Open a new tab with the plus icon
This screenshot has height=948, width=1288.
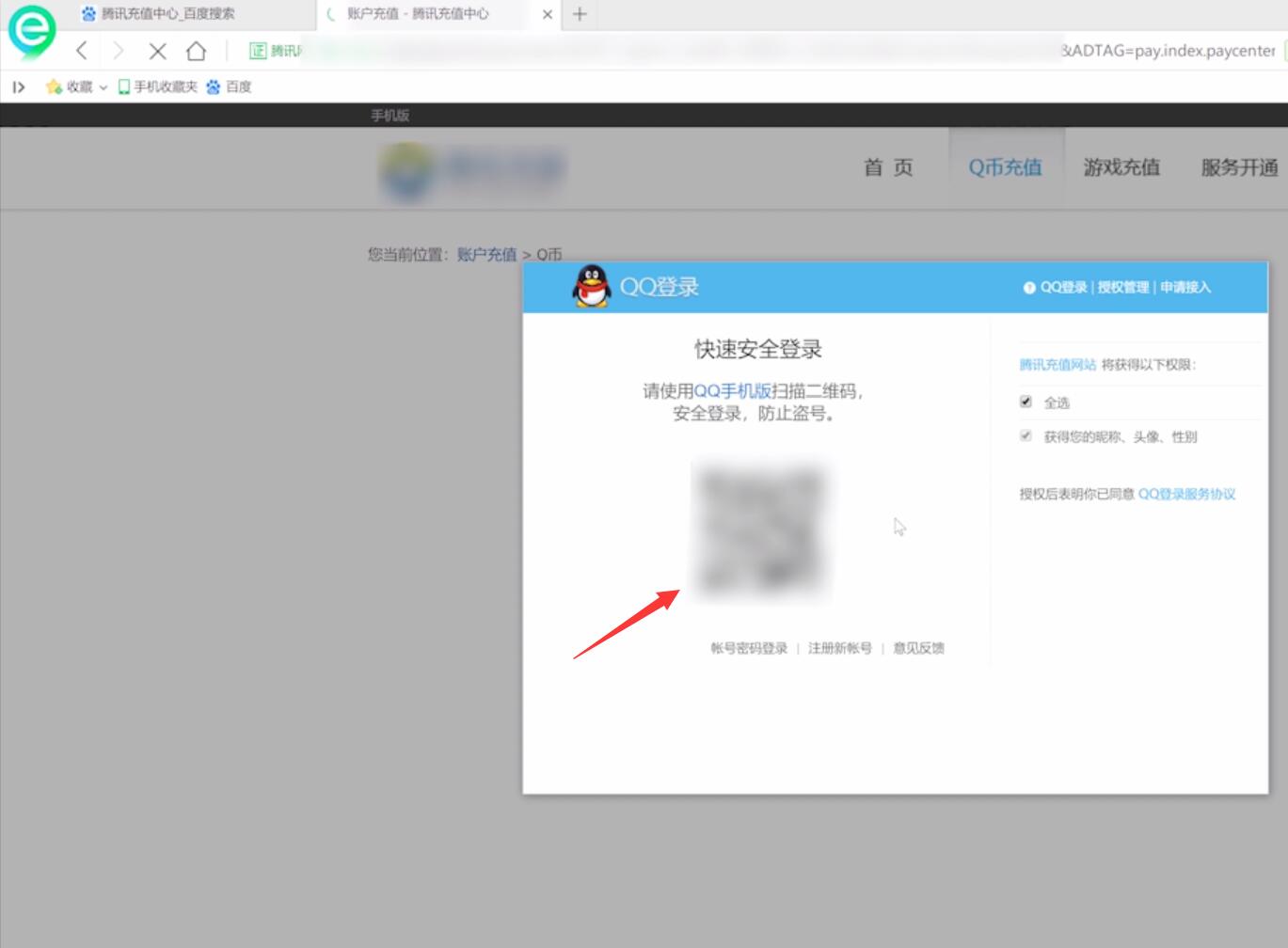tap(580, 14)
